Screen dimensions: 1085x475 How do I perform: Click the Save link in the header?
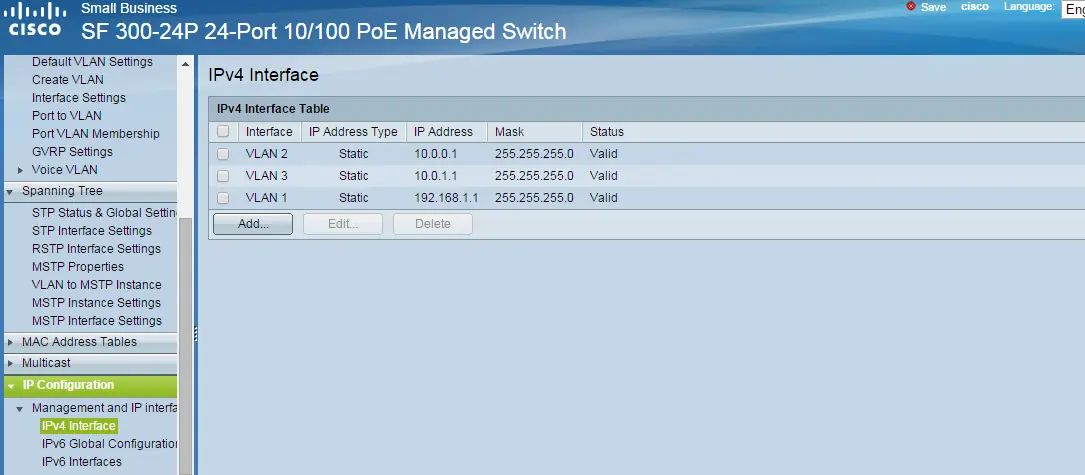(933, 7)
